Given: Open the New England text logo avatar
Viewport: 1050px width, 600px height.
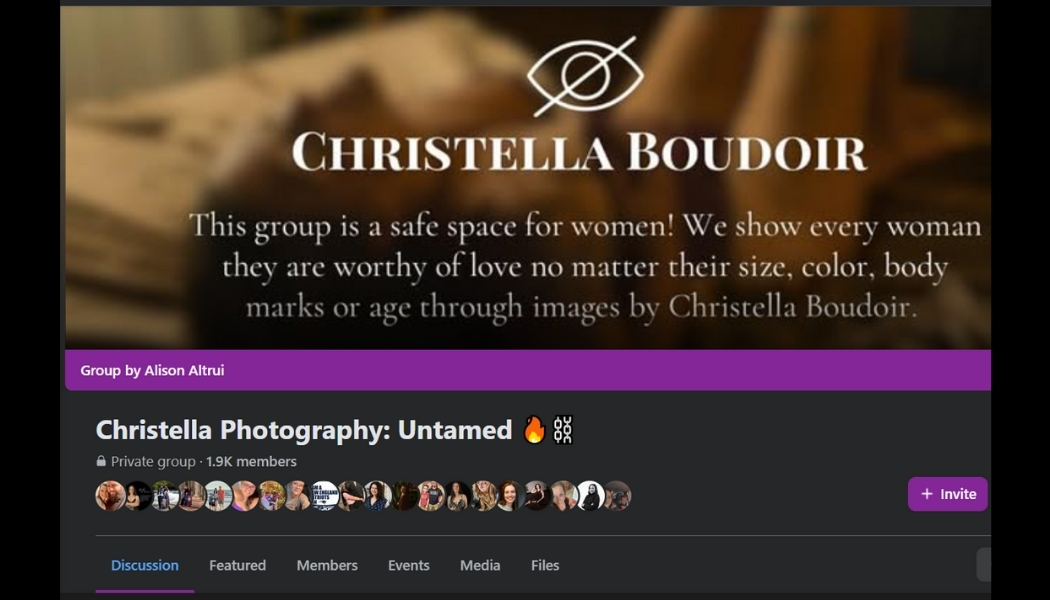Looking at the screenshot, I should coord(325,496).
